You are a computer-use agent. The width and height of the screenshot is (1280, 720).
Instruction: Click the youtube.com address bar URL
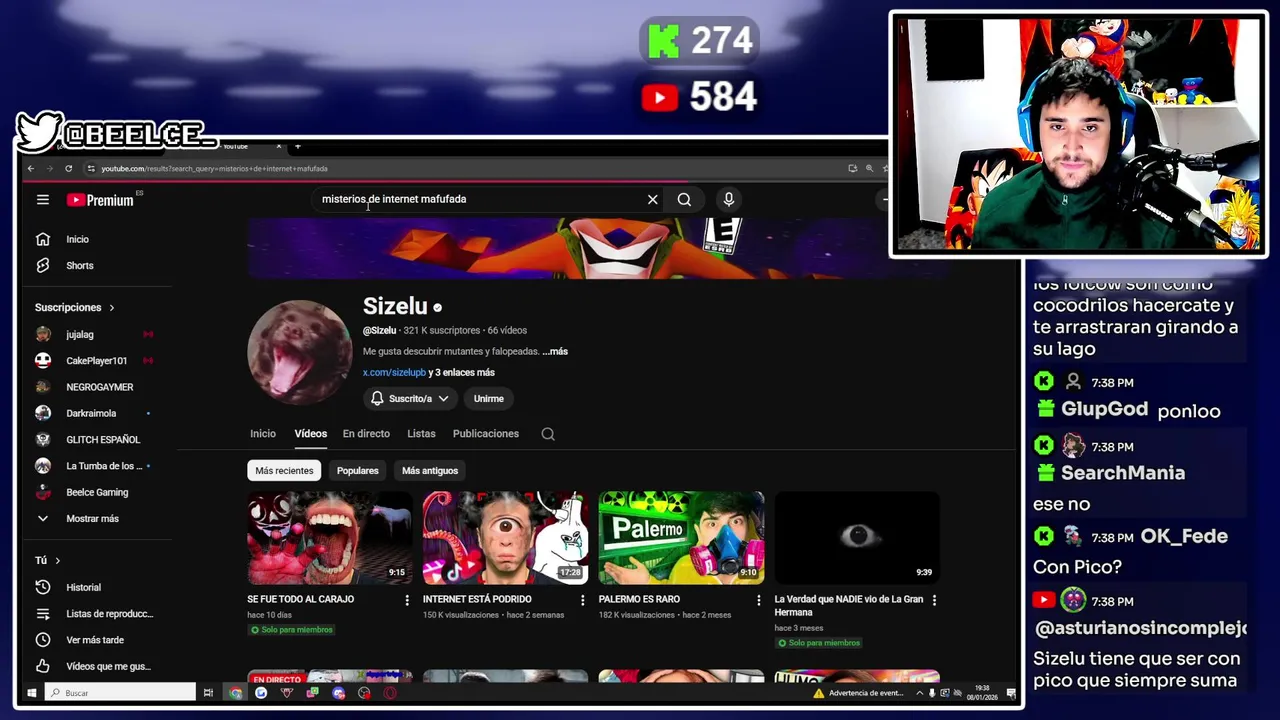(x=214, y=169)
